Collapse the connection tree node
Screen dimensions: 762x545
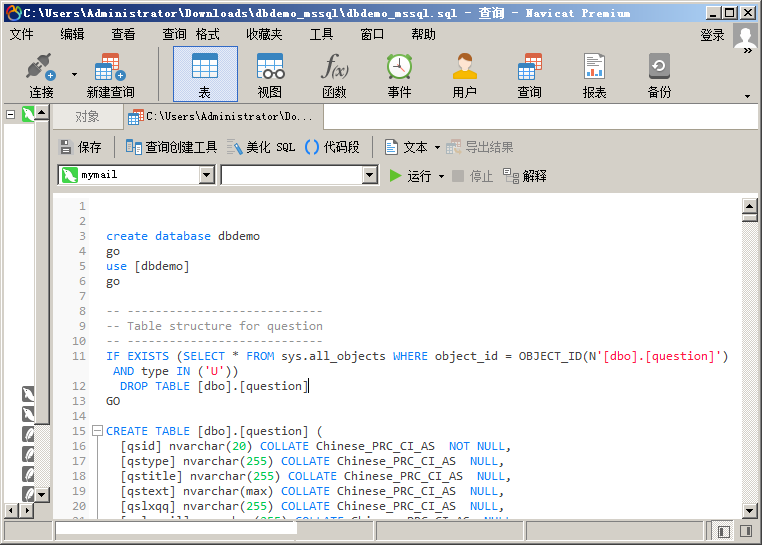tap(10, 115)
